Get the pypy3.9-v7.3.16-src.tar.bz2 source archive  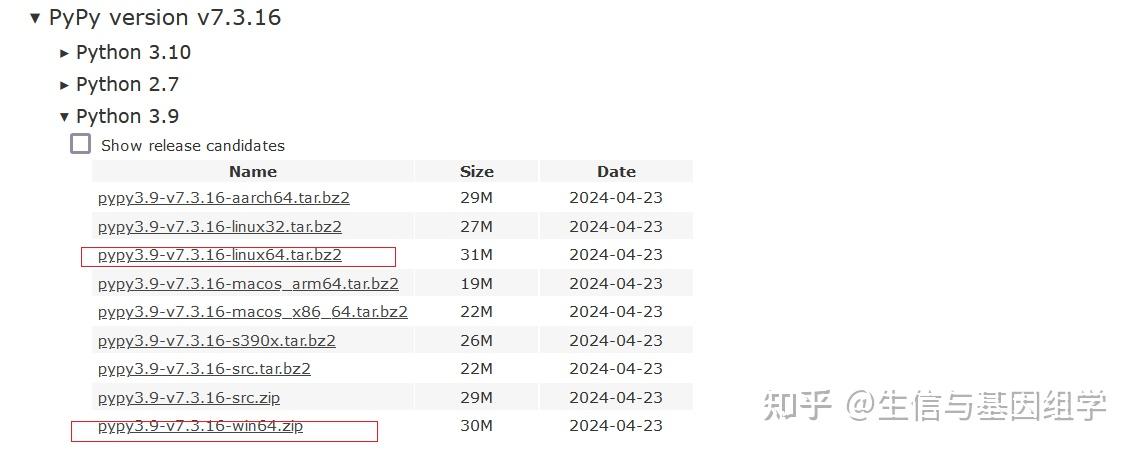coord(204,368)
